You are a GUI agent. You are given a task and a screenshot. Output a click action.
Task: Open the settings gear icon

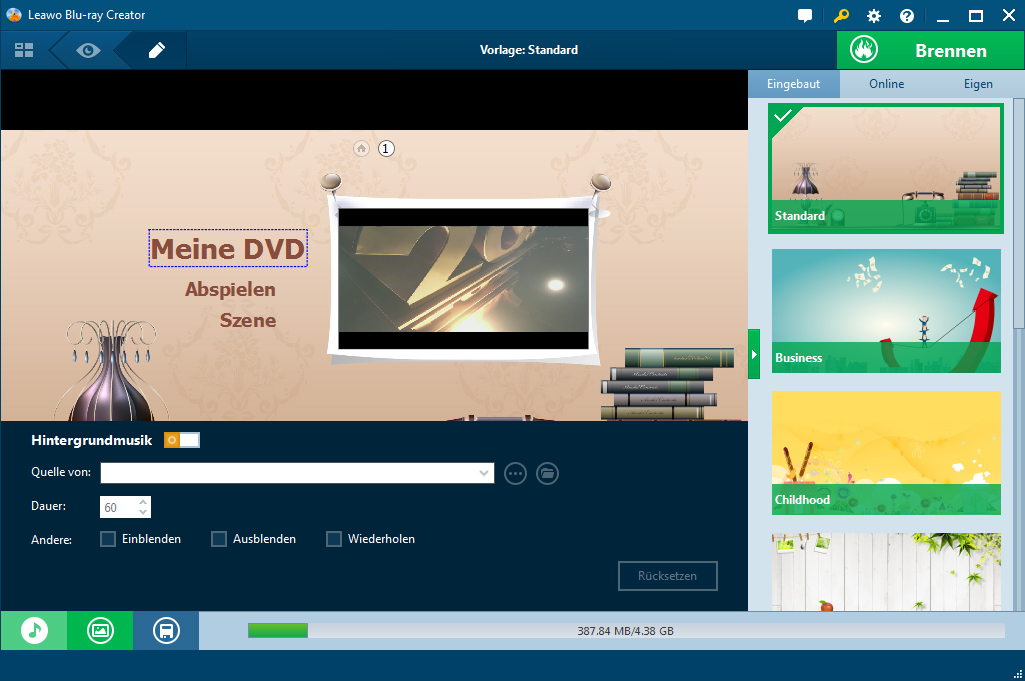point(874,16)
